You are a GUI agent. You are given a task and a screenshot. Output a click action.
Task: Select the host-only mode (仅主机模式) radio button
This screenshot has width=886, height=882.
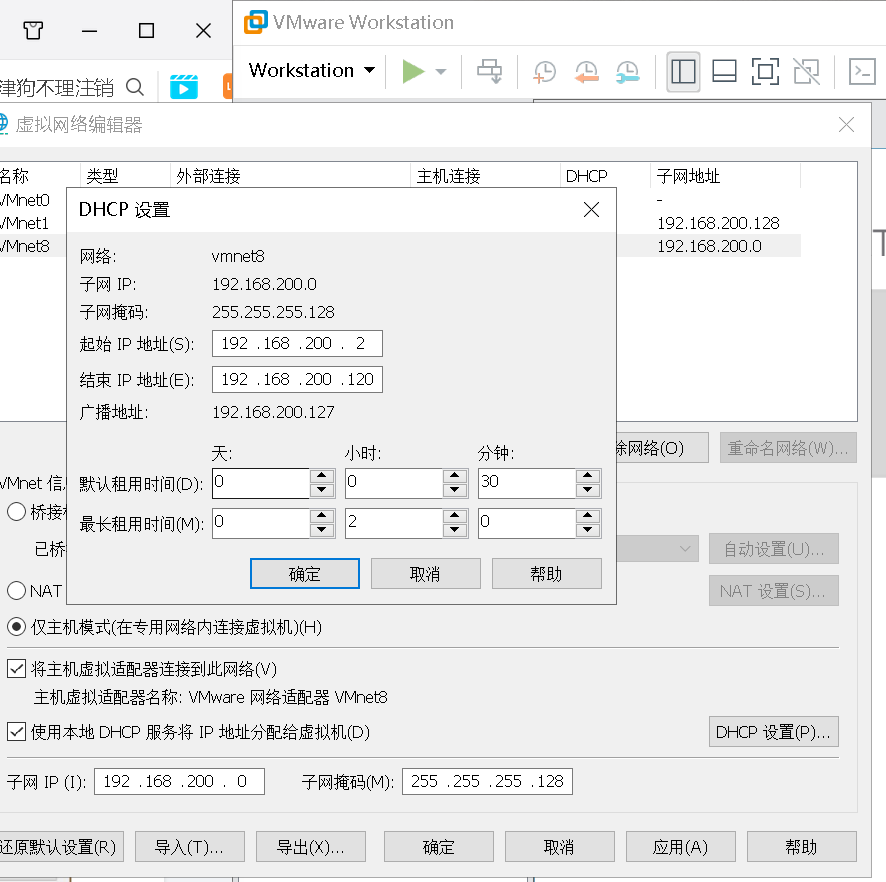click(16, 627)
